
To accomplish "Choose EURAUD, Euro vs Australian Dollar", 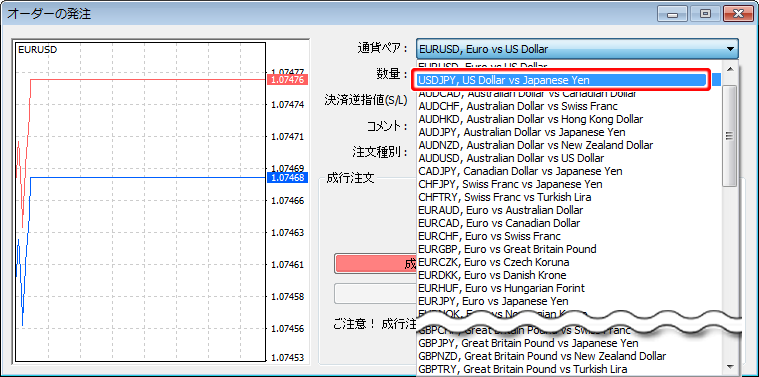I will (569, 211).
